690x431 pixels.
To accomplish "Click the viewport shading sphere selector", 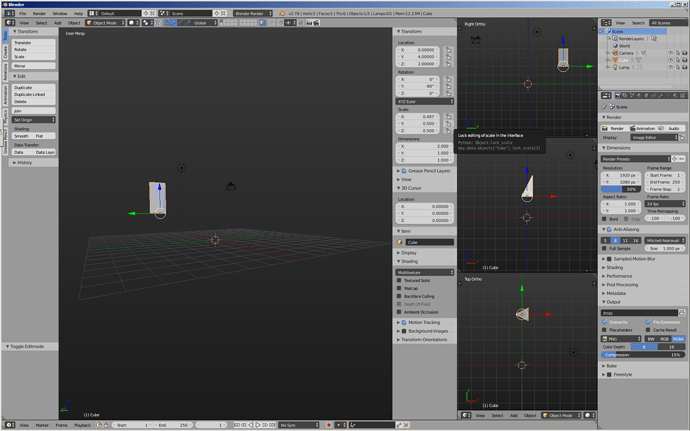I will (x=133, y=22).
